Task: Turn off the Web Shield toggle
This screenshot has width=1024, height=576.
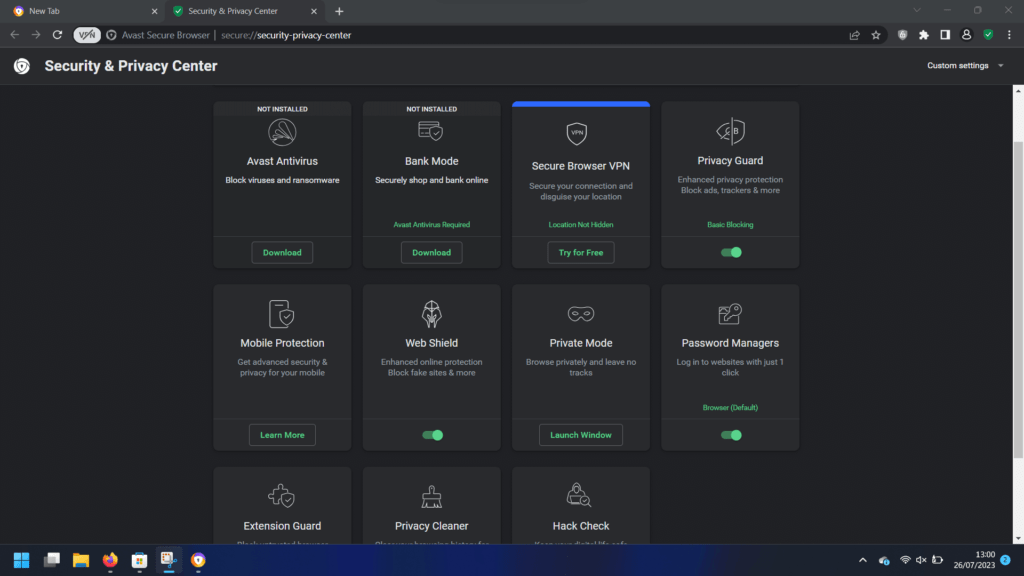Action: tap(432, 435)
